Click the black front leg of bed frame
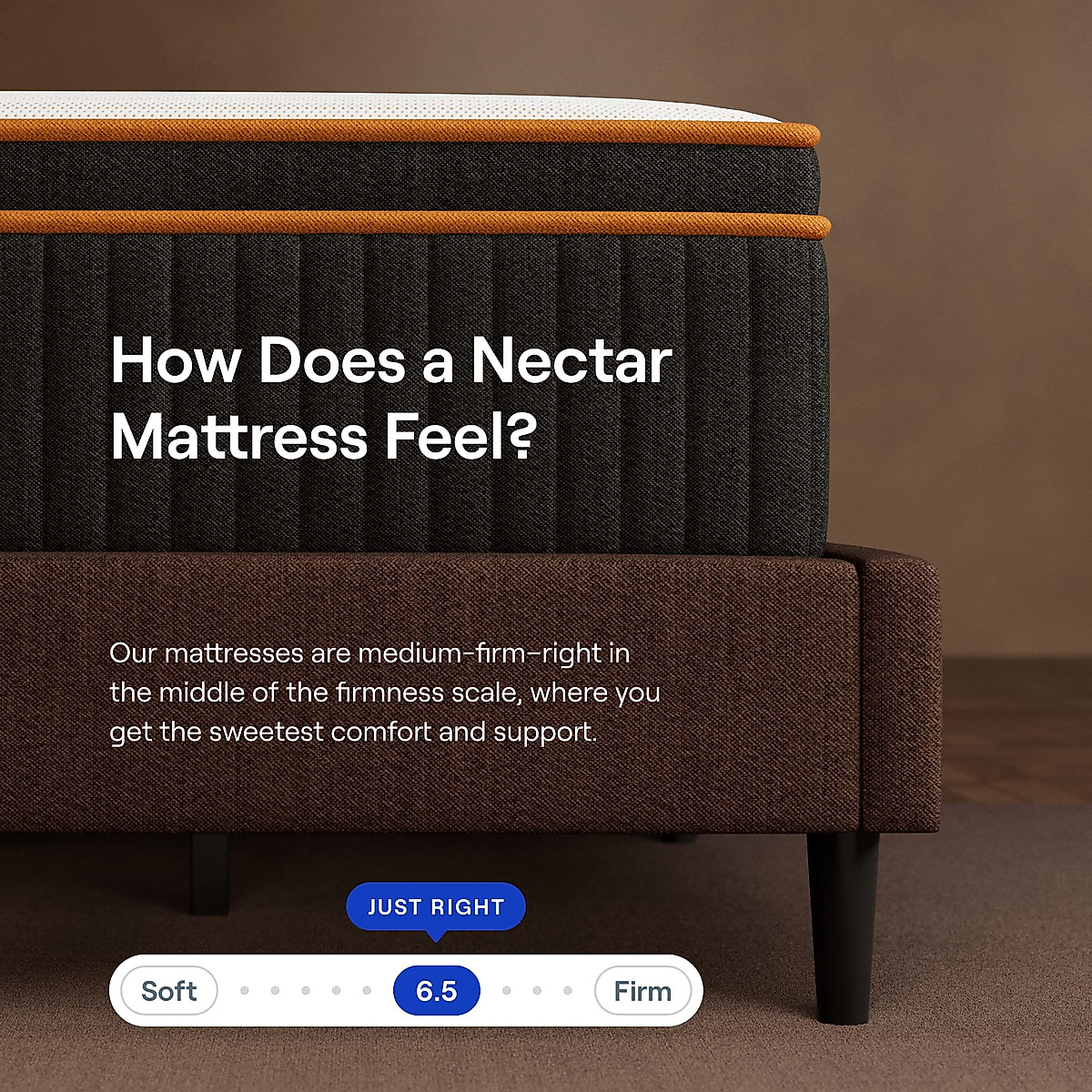This screenshot has height=1092, width=1092. tap(843, 926)
